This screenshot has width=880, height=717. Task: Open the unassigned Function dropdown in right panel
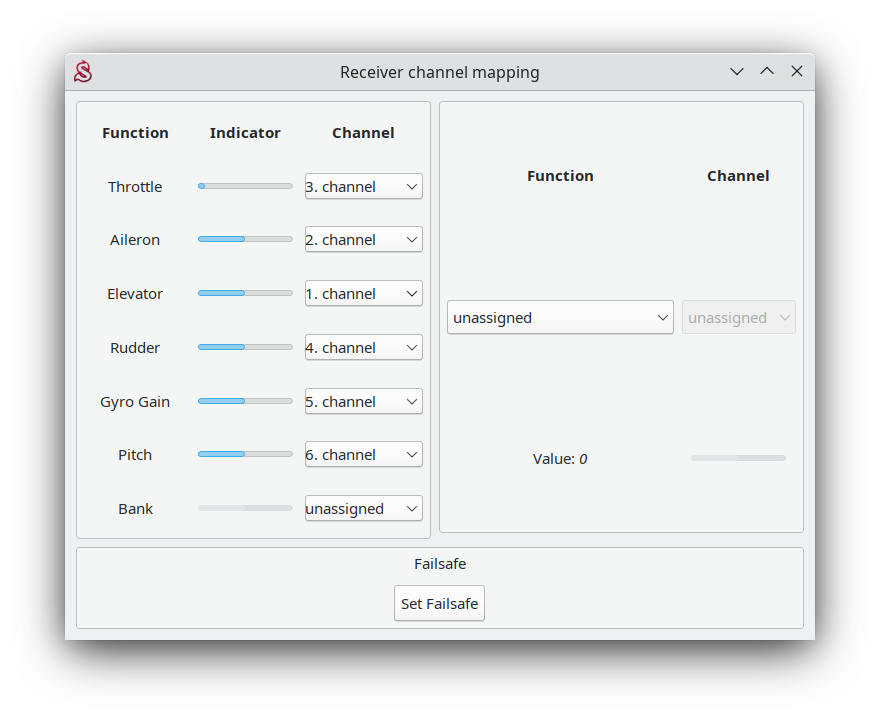560,318
